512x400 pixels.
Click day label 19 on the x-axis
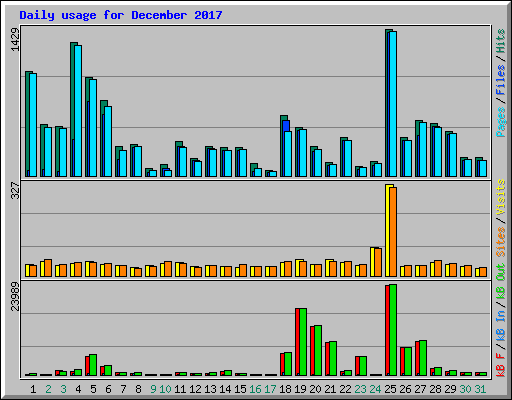point(300,389)
